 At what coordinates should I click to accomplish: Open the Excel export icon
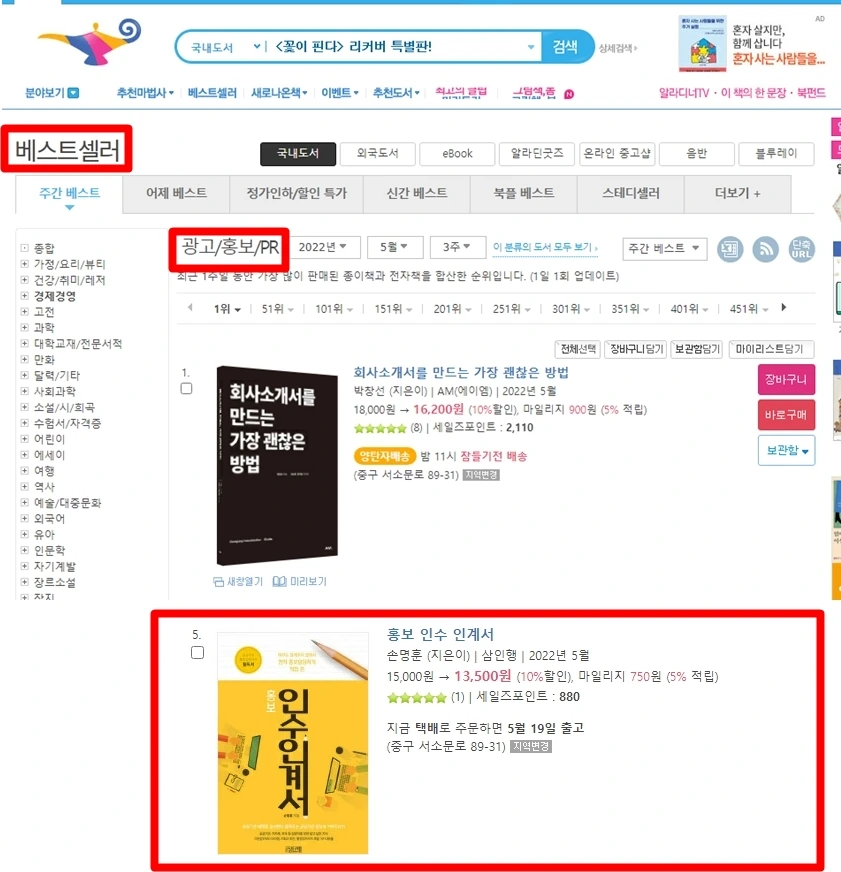click(730, 249)
